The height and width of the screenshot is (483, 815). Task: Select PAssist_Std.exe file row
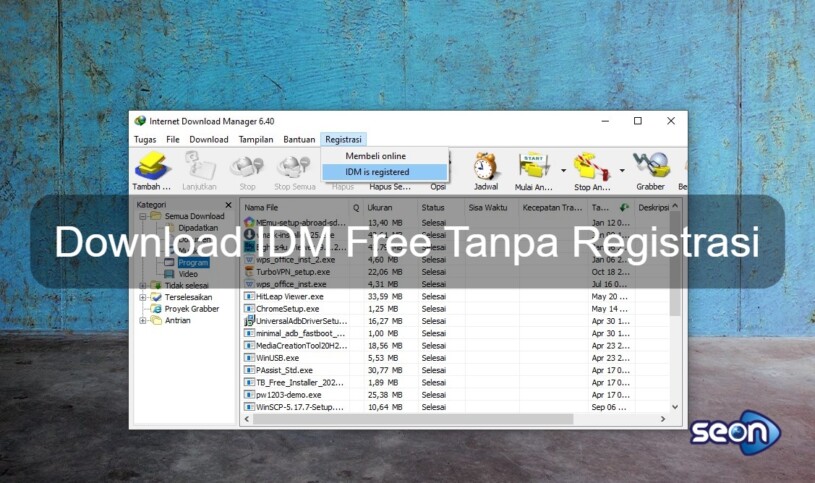tap(455, 370)
